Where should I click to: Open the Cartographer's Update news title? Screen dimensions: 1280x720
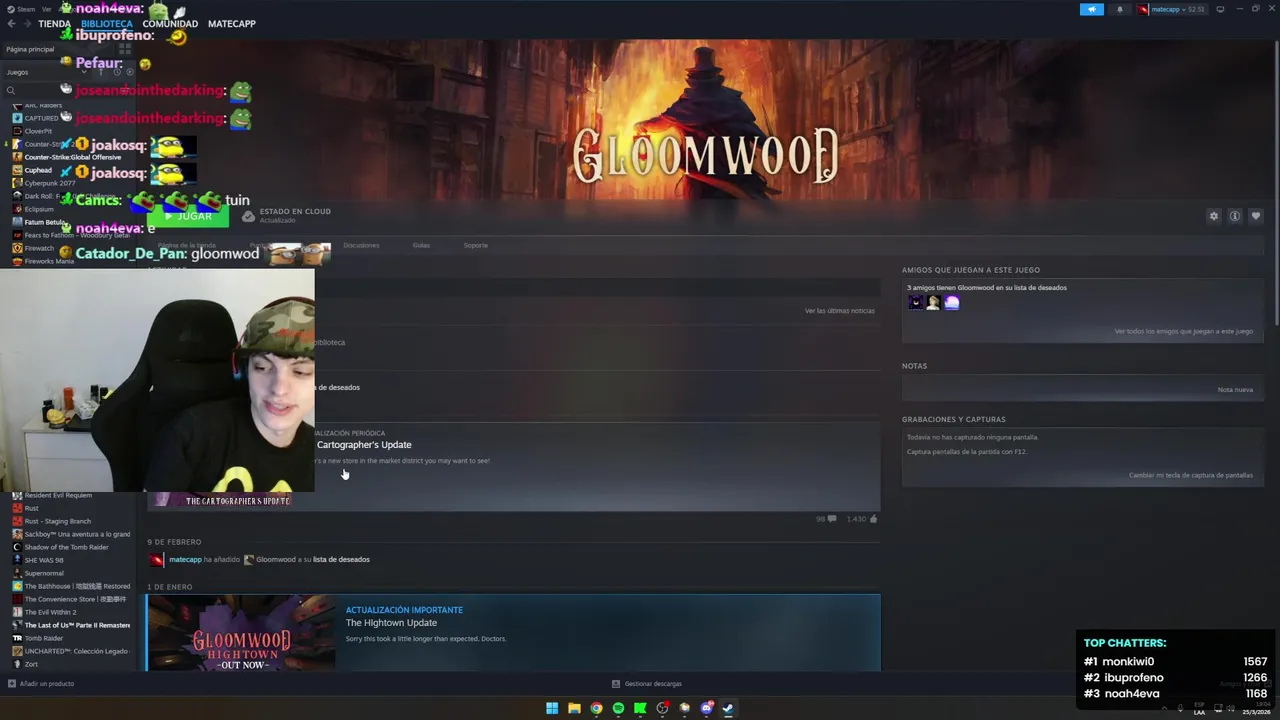(x=364, y=445)
